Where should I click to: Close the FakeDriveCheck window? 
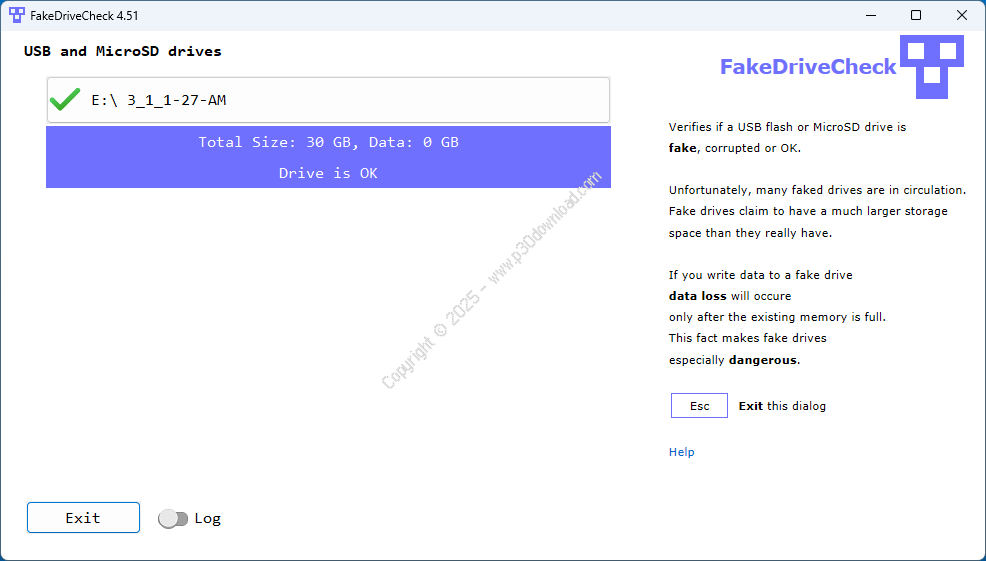point(962,15)
